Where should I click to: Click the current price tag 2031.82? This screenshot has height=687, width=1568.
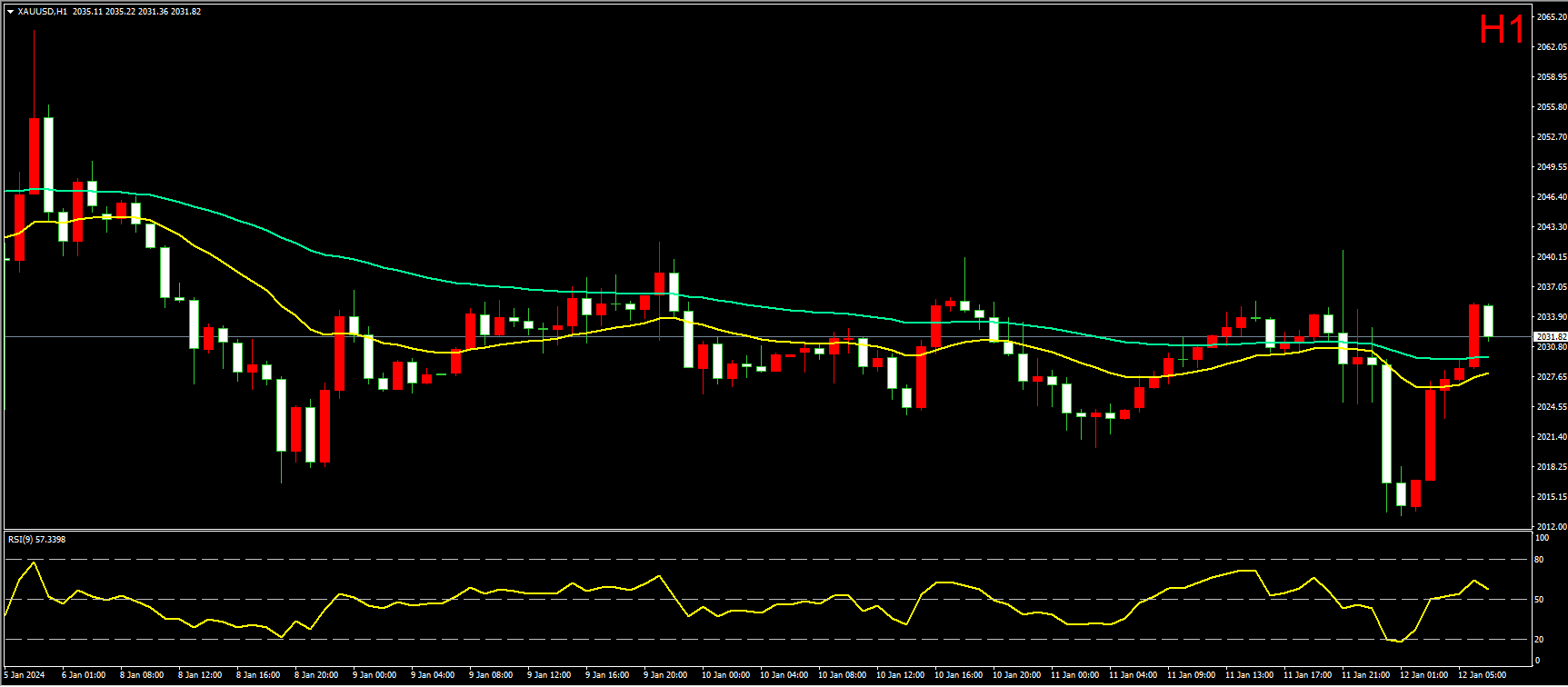tap(1551, 337)
